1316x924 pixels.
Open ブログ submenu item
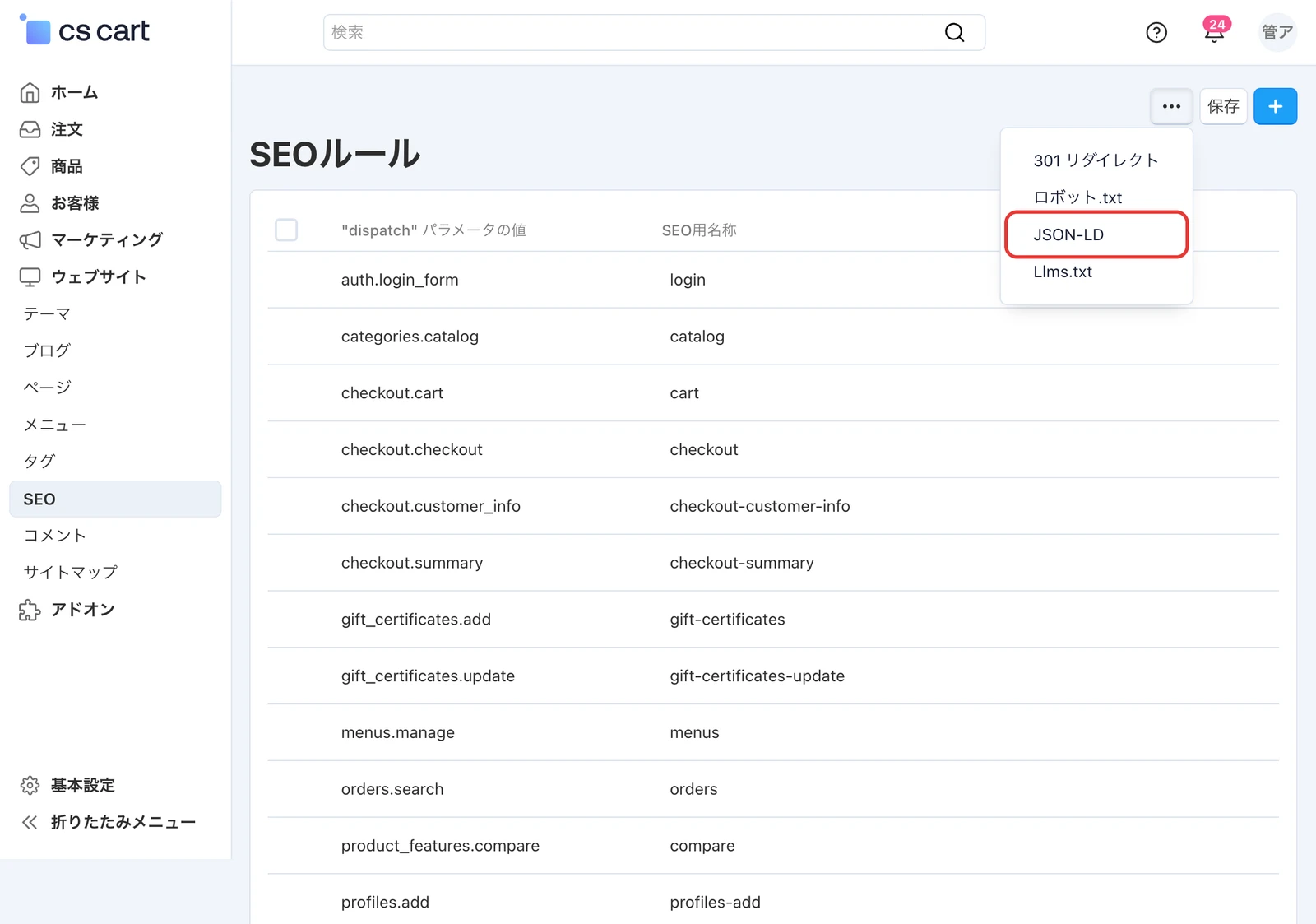(47, 351)
